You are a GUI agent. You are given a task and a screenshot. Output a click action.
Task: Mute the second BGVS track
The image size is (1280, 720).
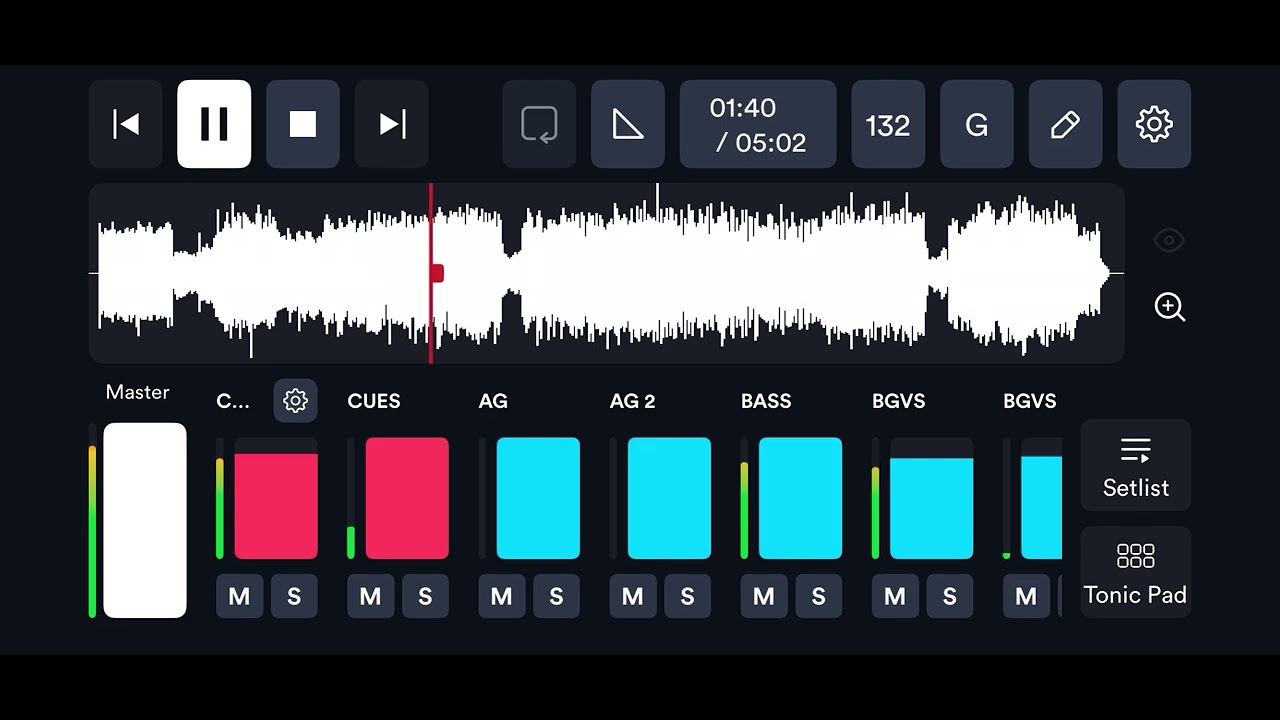tap(1025, 596)
